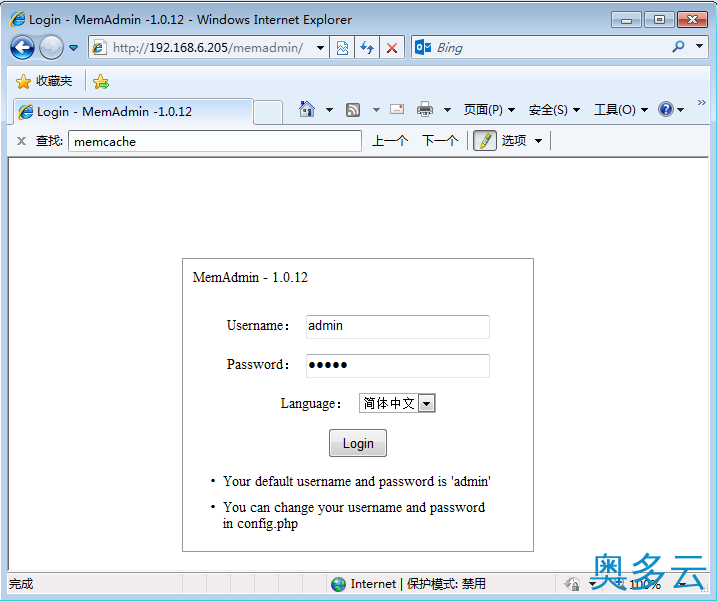The height and width of the screenshot is (601, 717).
Task: Open the 收藏夹 favorites button
Action: [x=44, y=81]
